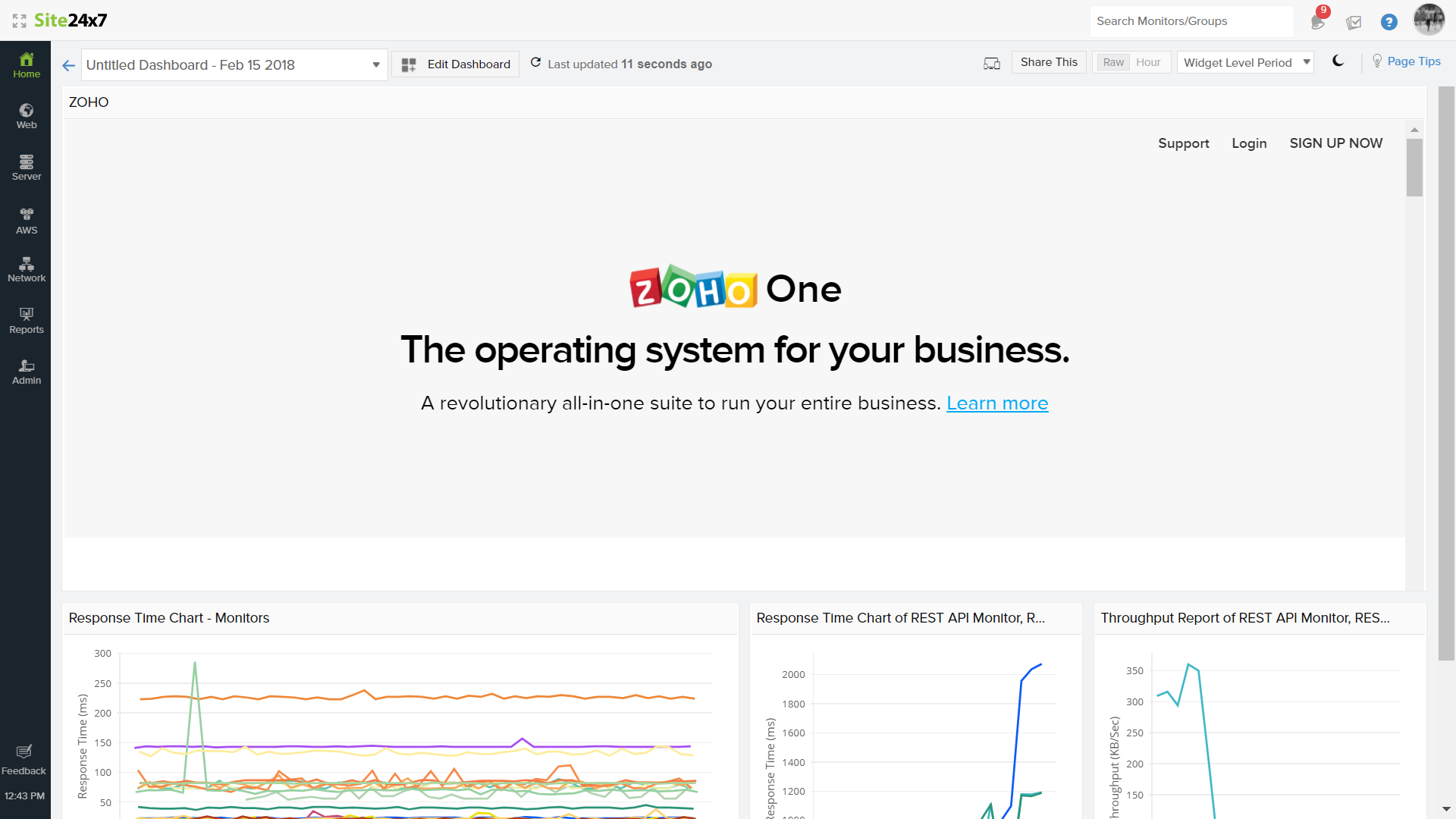Click the Learn more link
1456x819 pixels.
996,403
